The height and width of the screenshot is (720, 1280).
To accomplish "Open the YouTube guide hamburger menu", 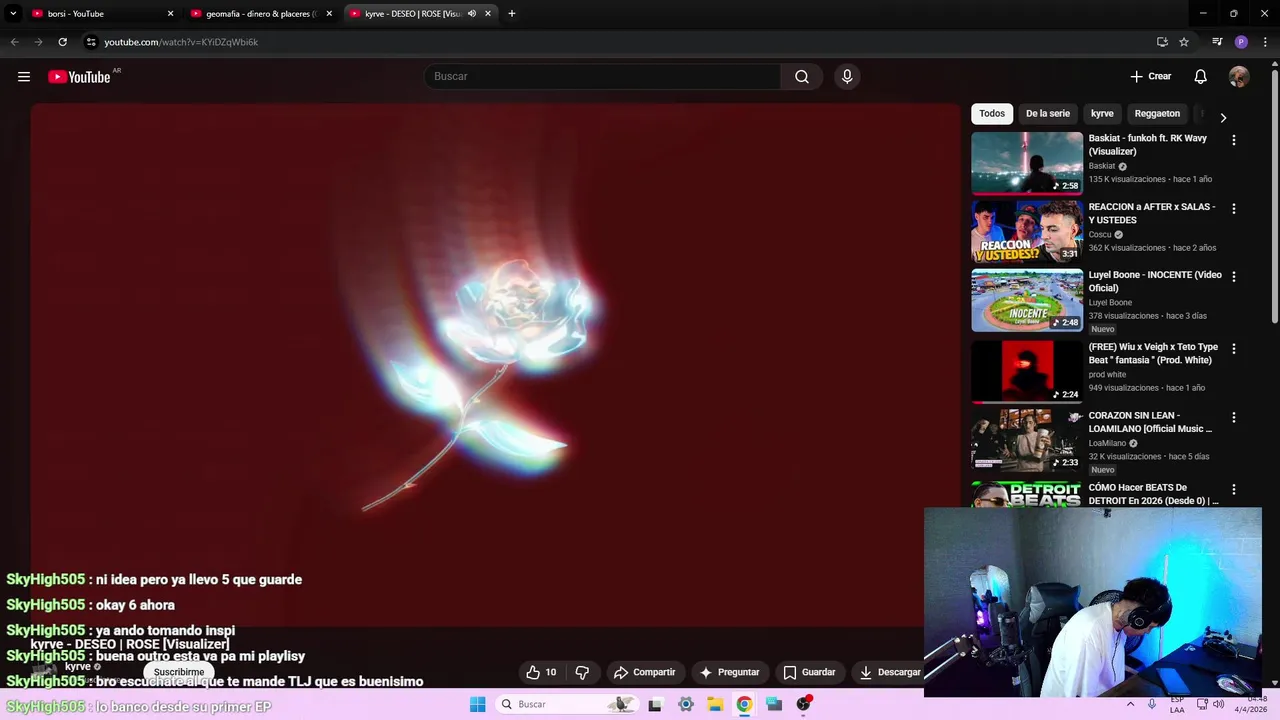I will click(x=24, y=77).
